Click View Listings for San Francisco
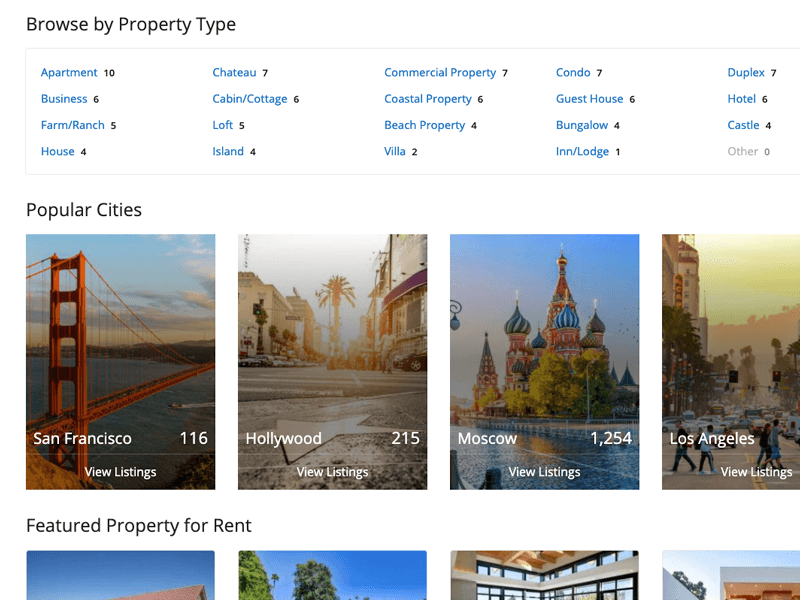Screen dimensions: 800x600 point(120,472)
